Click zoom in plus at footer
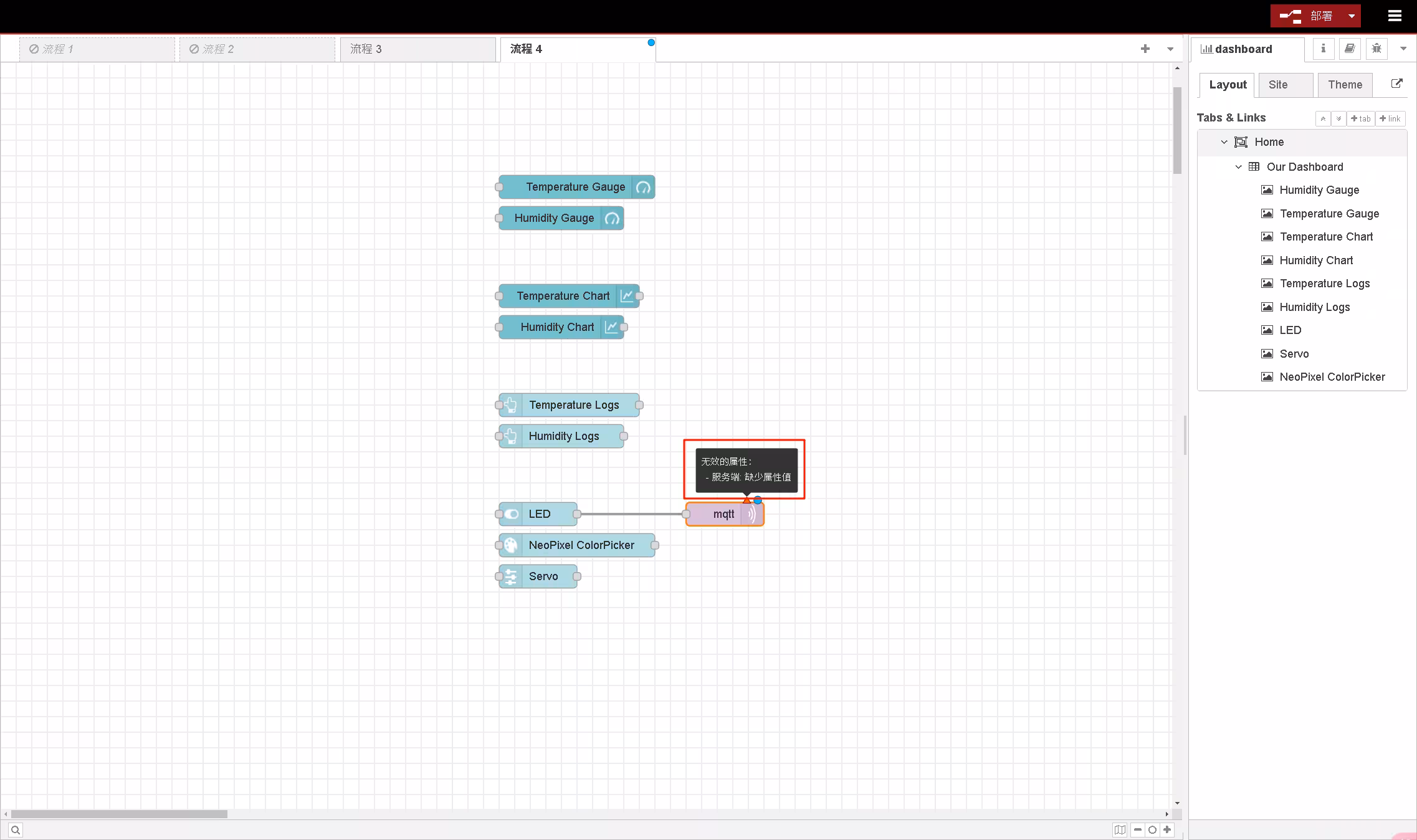 pos(1167,829)
